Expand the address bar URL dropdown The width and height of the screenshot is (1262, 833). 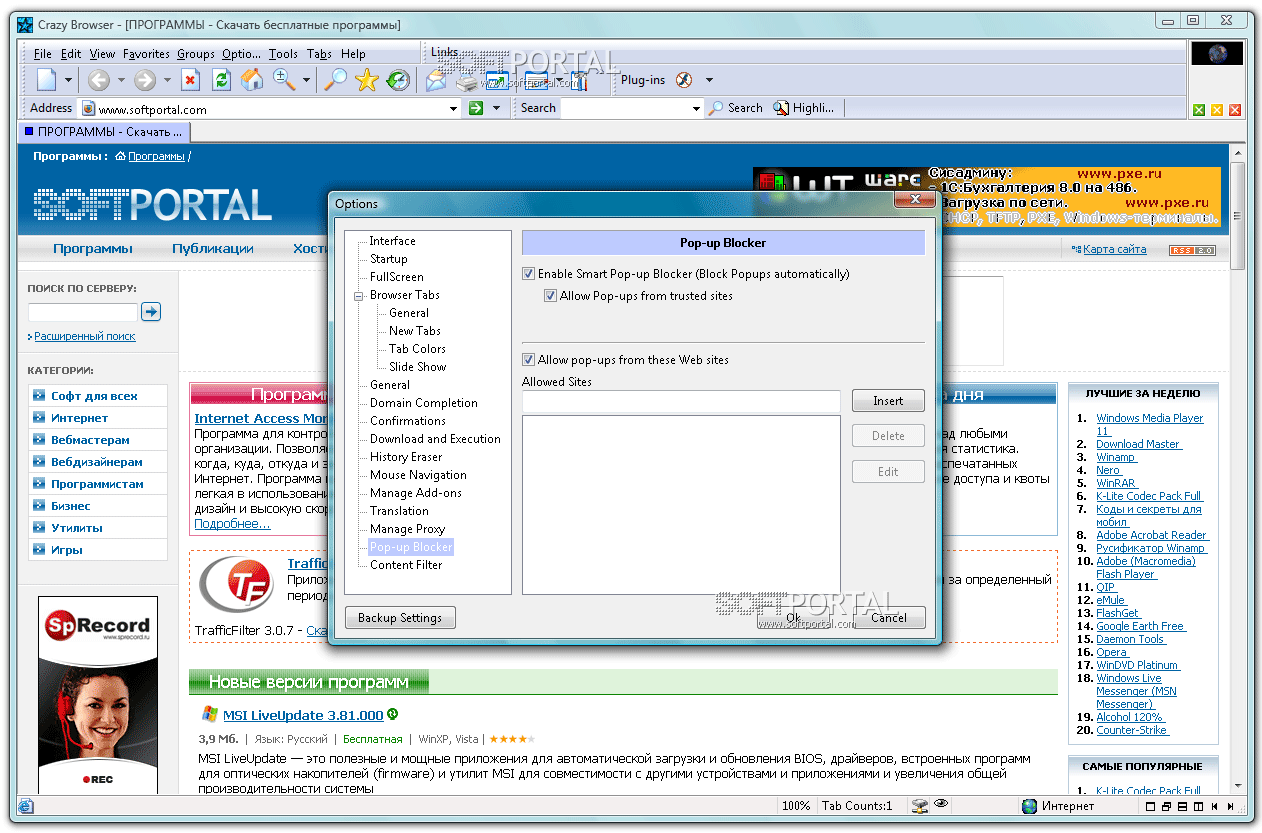click(x=451, y=108)
